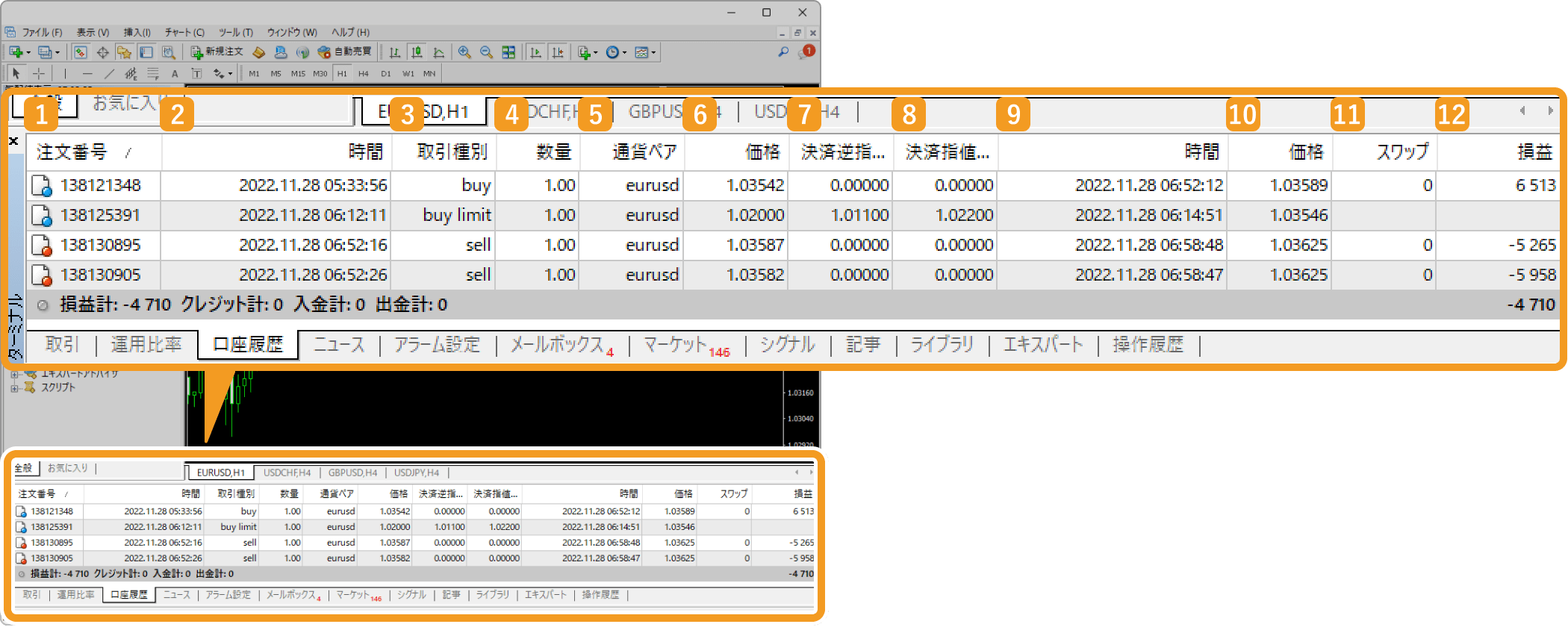The image size is (1568, 627).
Task: Click the 新規注文 new order button
Action: [217, 52]
